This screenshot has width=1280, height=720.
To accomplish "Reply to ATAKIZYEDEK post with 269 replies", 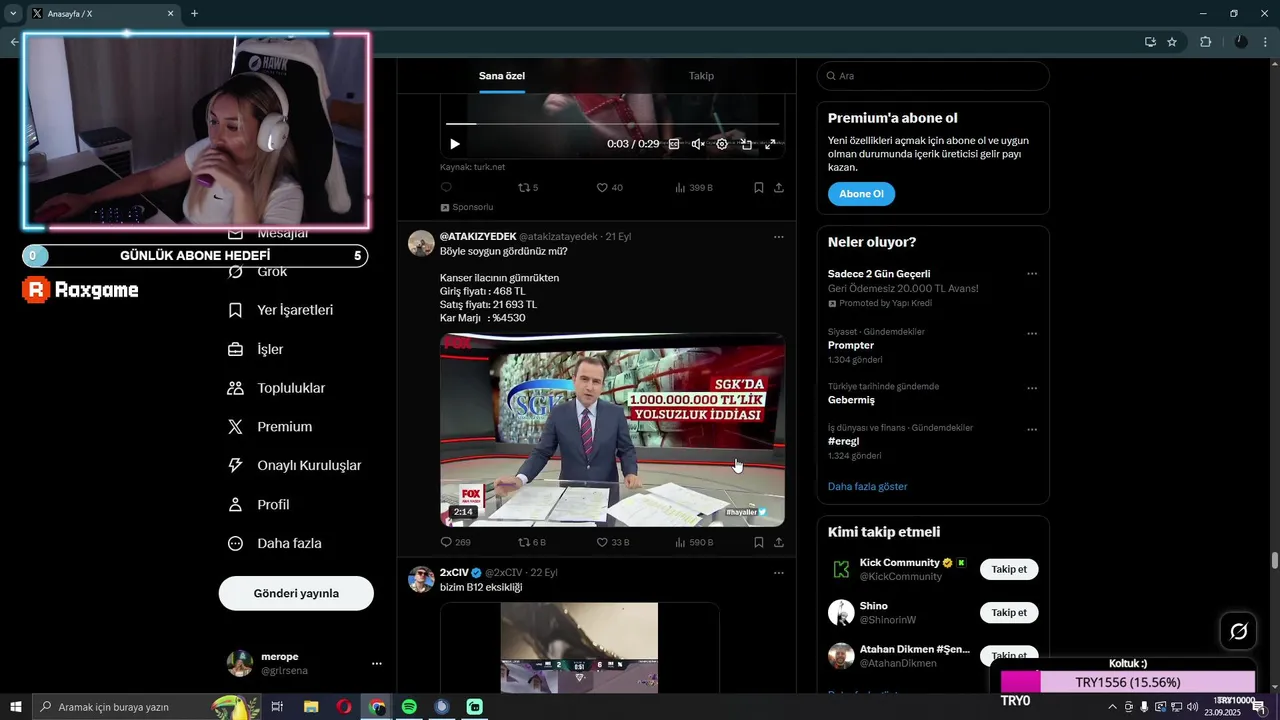I will click(455, 542).
